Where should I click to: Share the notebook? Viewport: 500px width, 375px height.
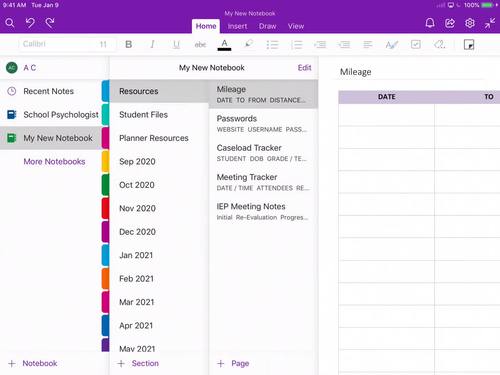tap(450, 23)
